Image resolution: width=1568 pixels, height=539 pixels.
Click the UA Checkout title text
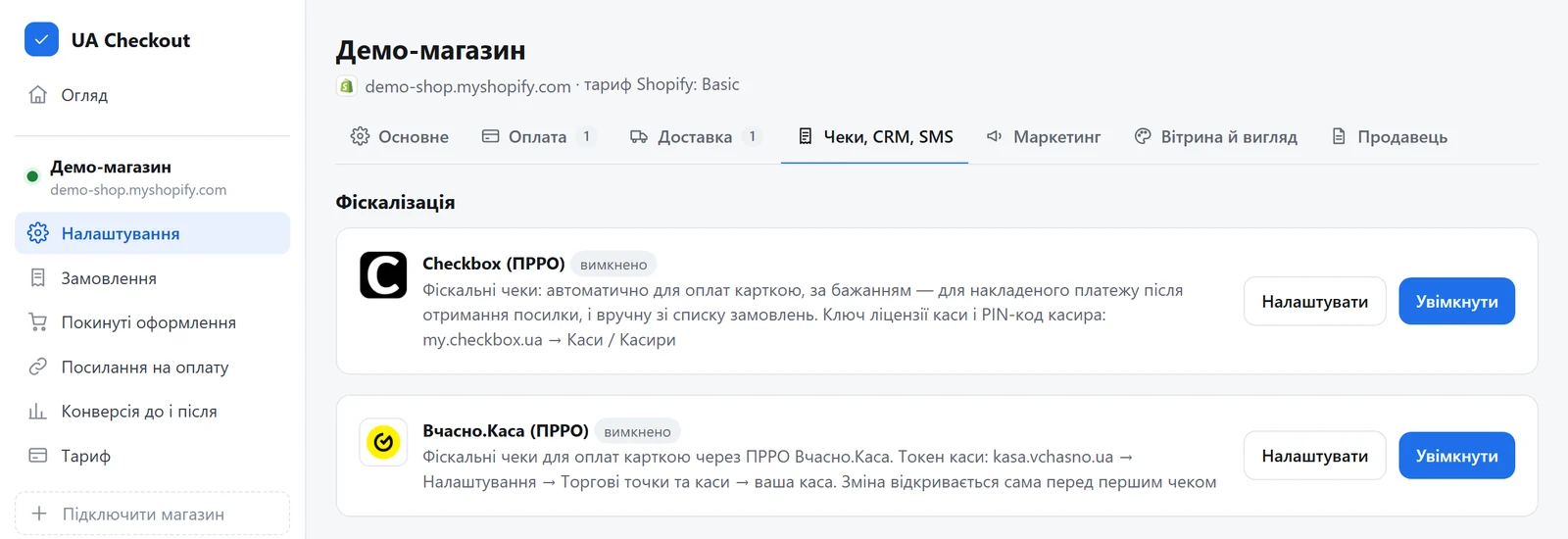pyautogui.click(x=130, y=40)
